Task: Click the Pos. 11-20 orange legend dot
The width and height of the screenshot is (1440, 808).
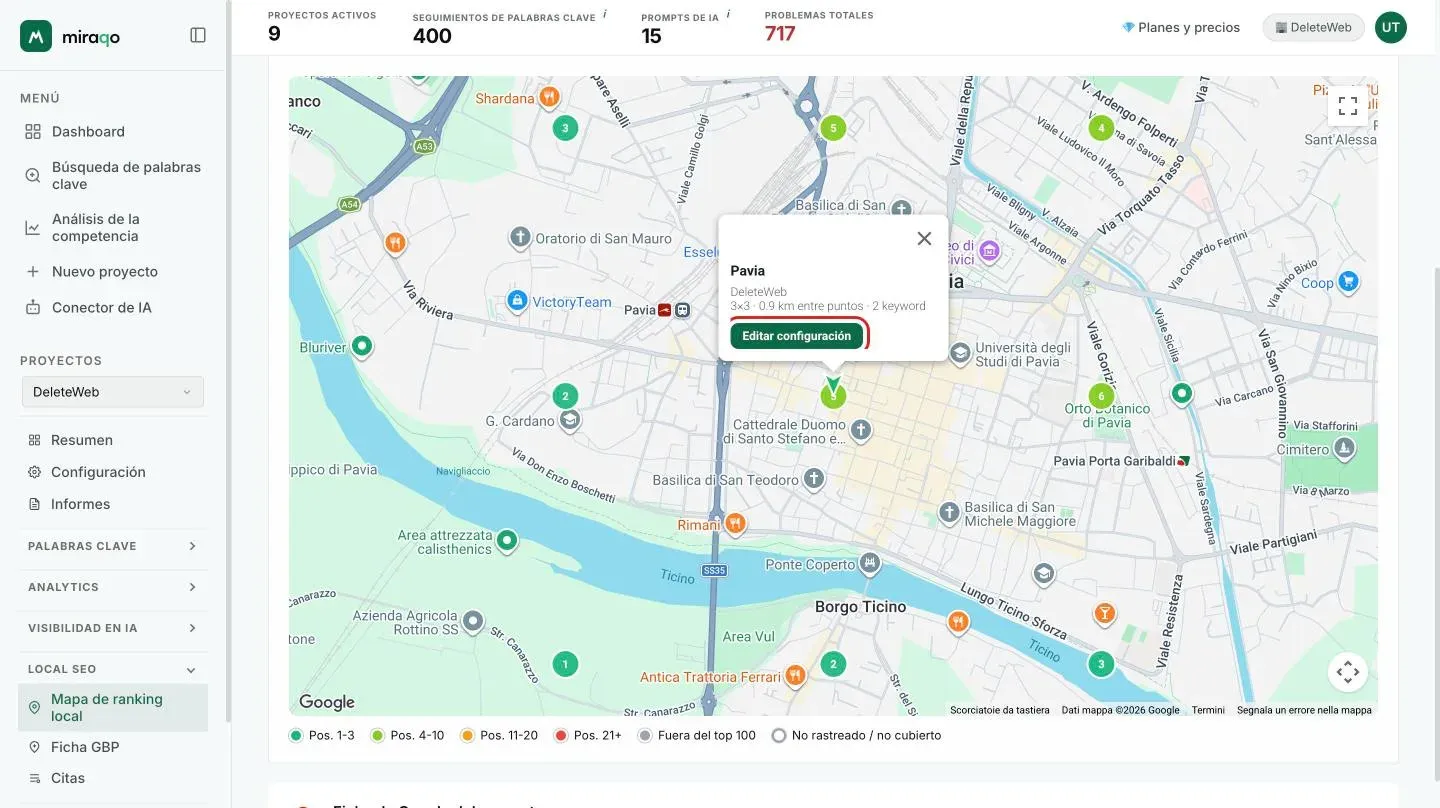Action: pos(467,735)
